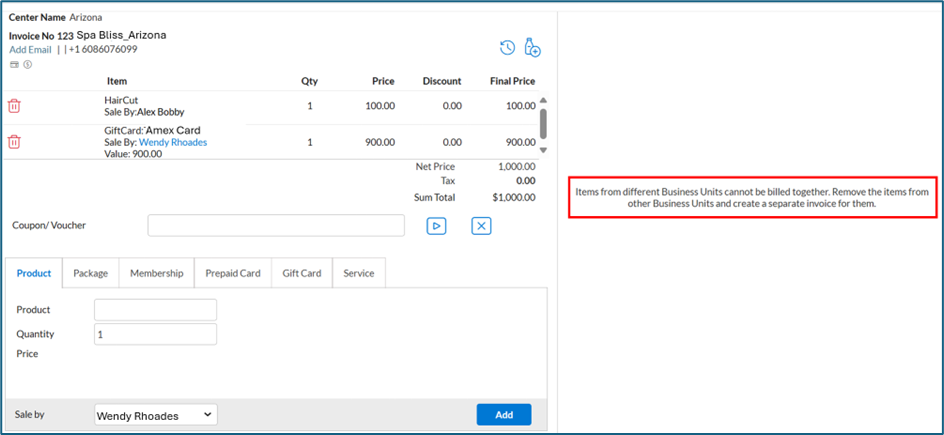The width and height of the screenshot is (944, 435).
Task: Delete the HairCut line item
Action: point(14,106)
